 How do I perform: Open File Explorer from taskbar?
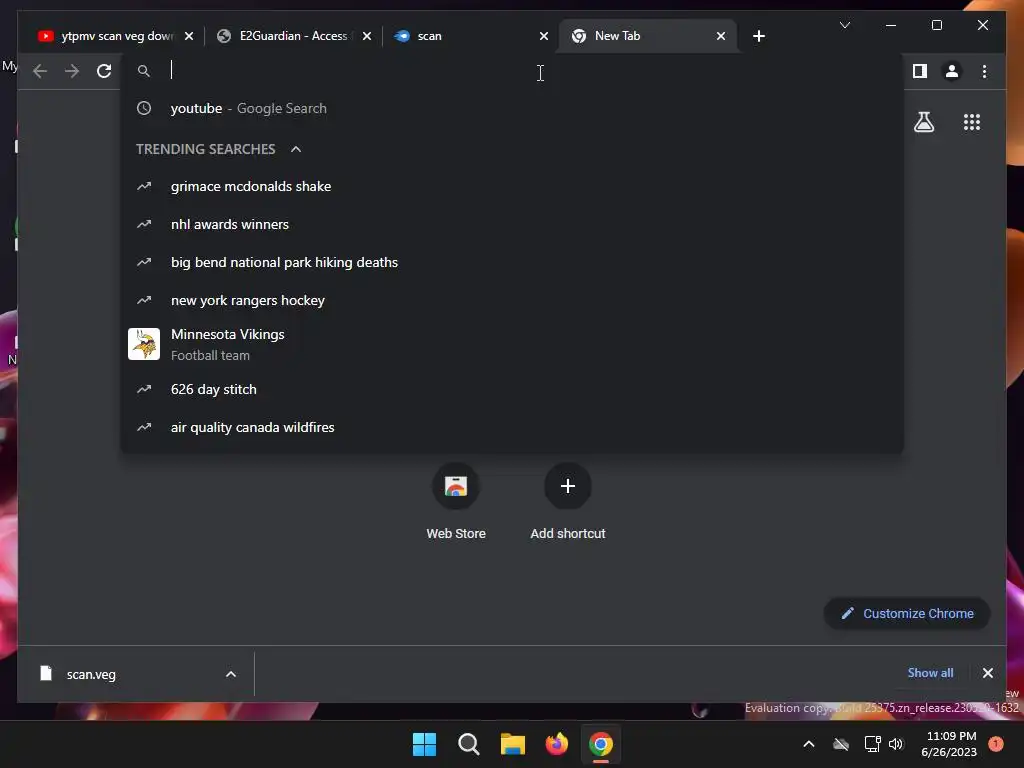pyautogui.click(x=513, y=744)
